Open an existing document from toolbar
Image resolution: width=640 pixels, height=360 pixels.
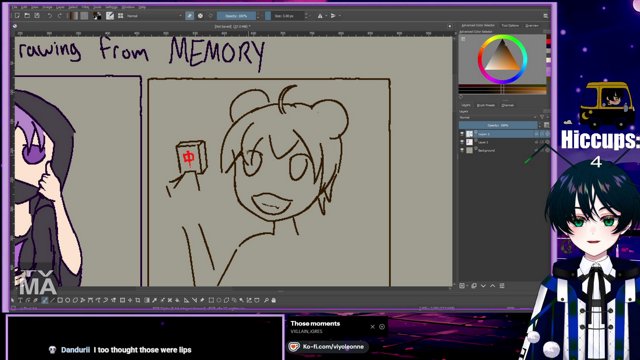click(27, 16)
